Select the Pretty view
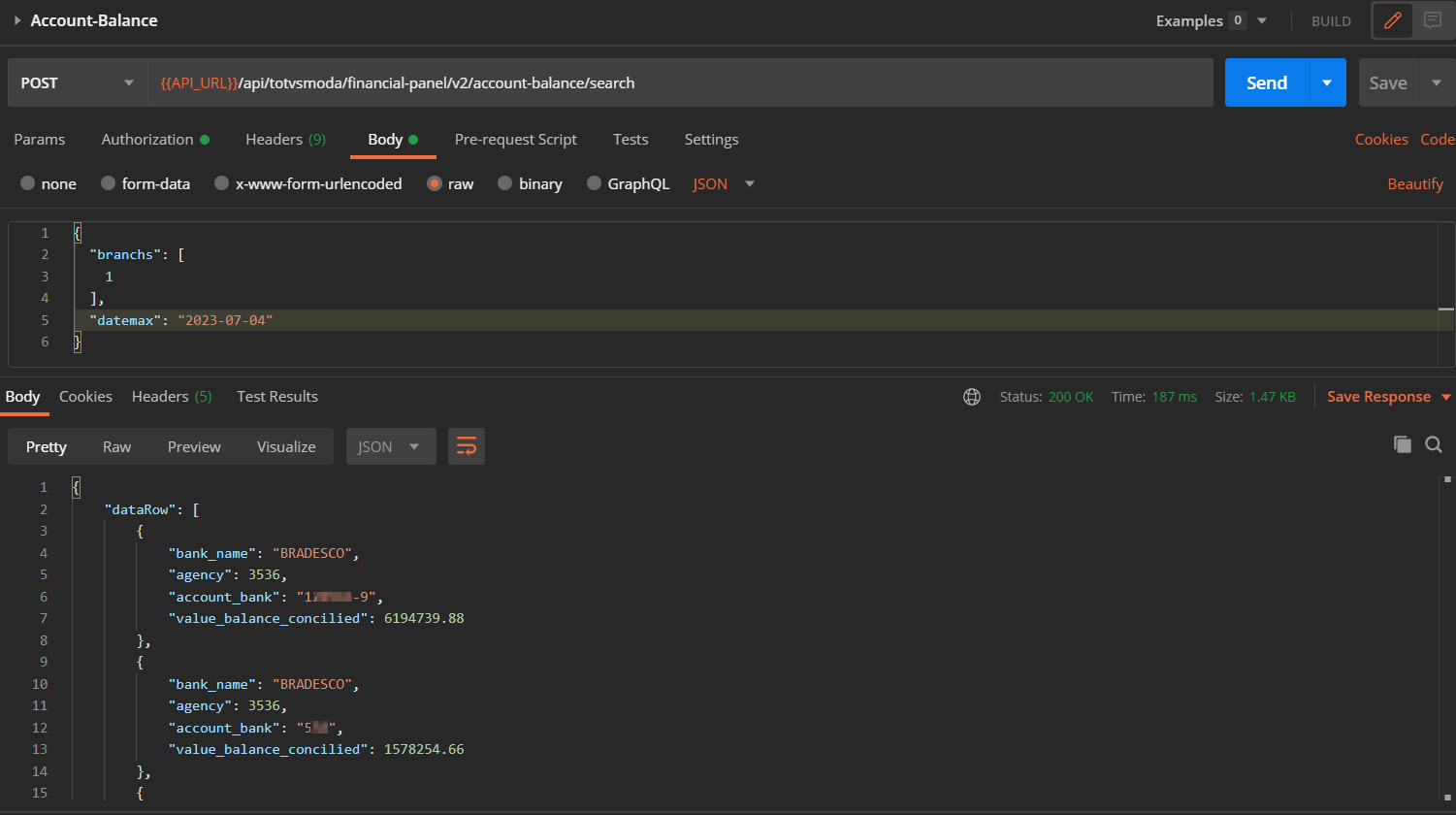Screen dimensions: 1456x815 (x=47, y=446)
